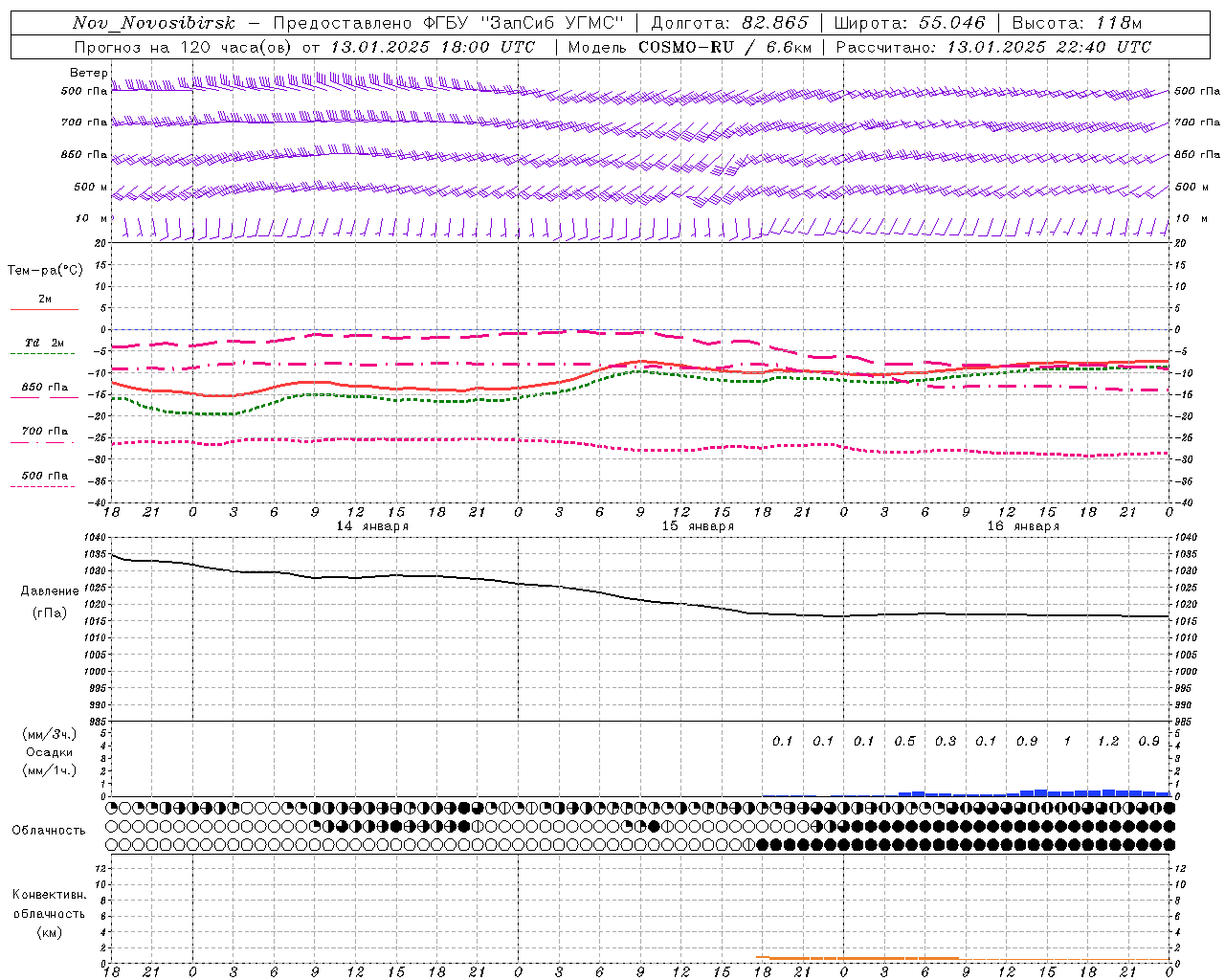The width and height of the screenshot is (1225, 980).
Task: Click the precipitation value 0.5
Action: click(x=904, y=742)
